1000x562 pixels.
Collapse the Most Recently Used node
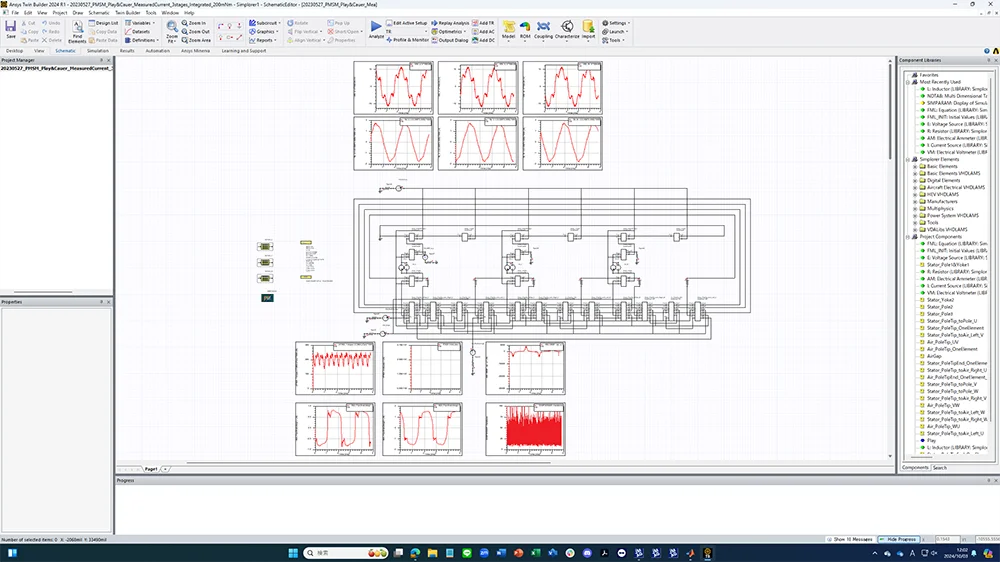pos(908,82)
